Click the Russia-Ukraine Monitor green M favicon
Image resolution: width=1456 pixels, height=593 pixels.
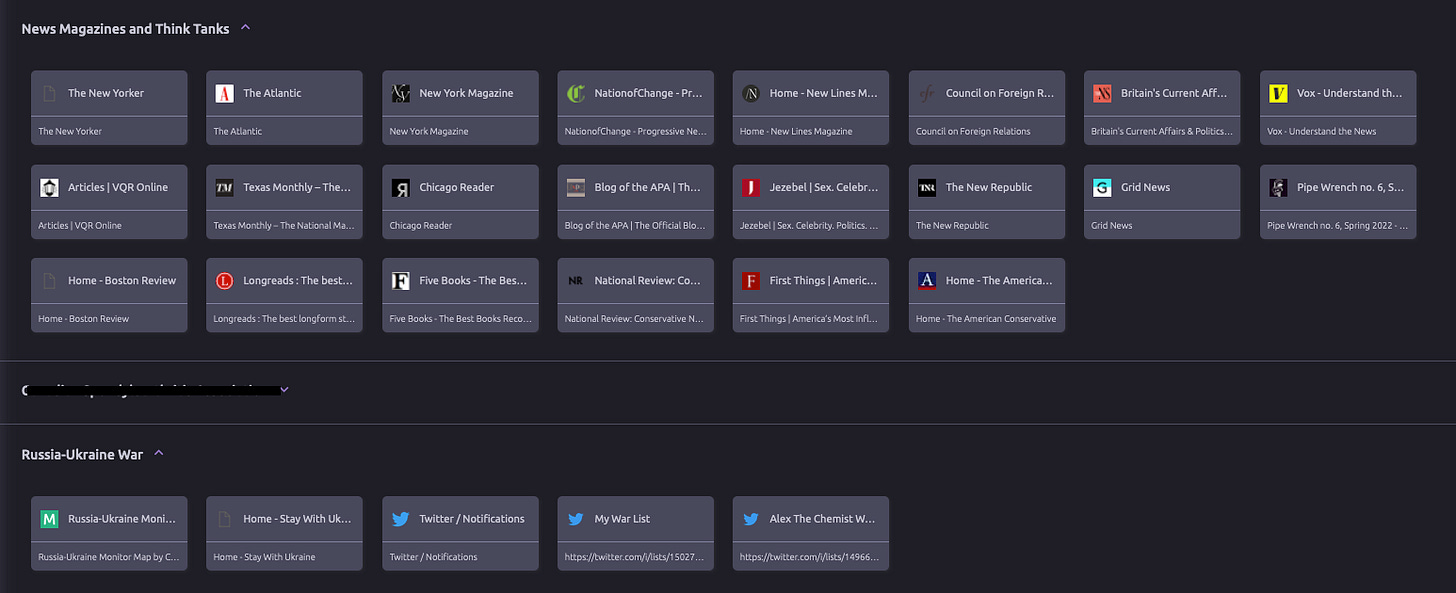point(49,519)
